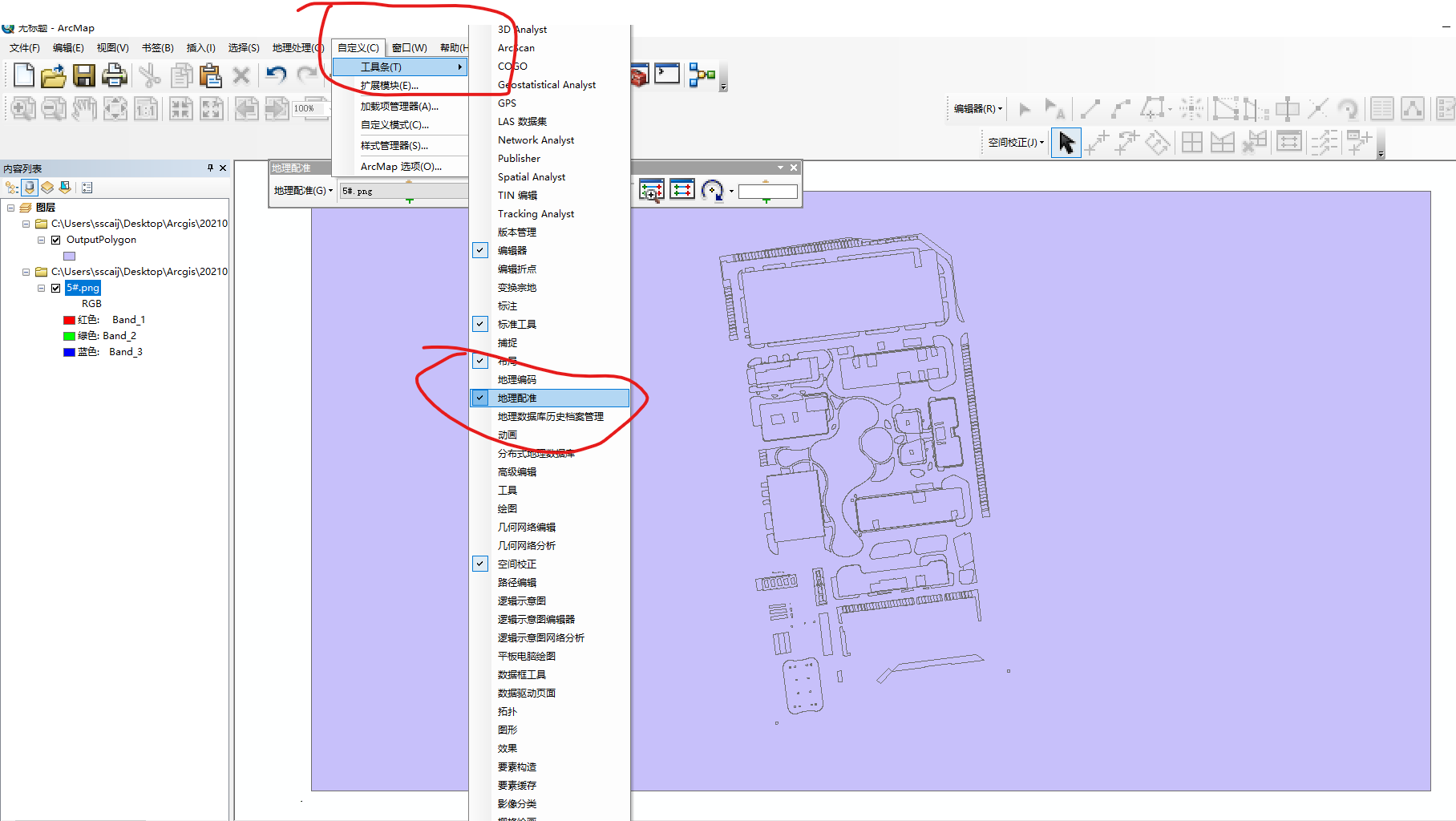Toggle the 编辑器 toolbar checkbox
The height and width of the screenshot is (821, 1456).
(x=479, y=249)
